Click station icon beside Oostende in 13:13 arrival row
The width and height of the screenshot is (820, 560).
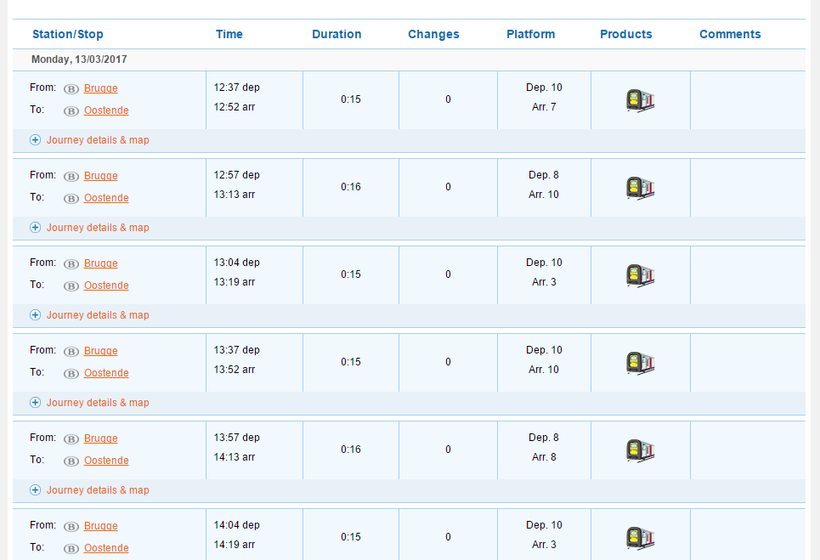click(71, 198)
